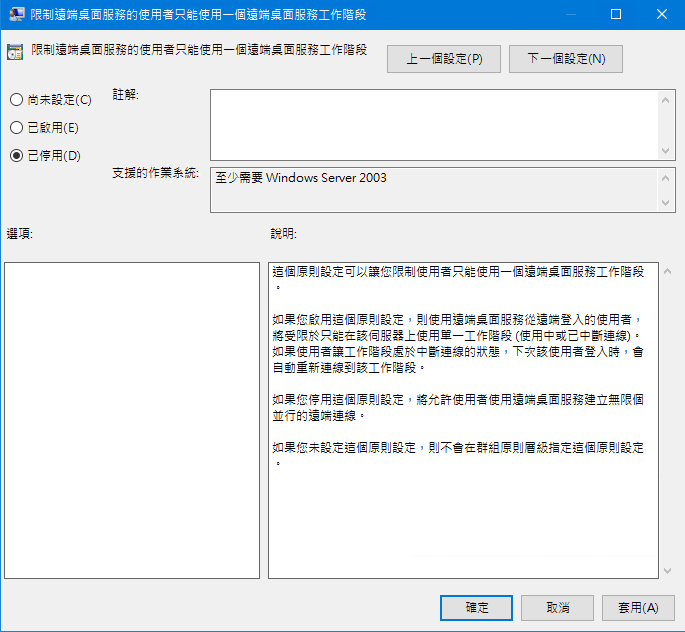
Task: Click inside the 註解 comment text box
Action: 434,123
